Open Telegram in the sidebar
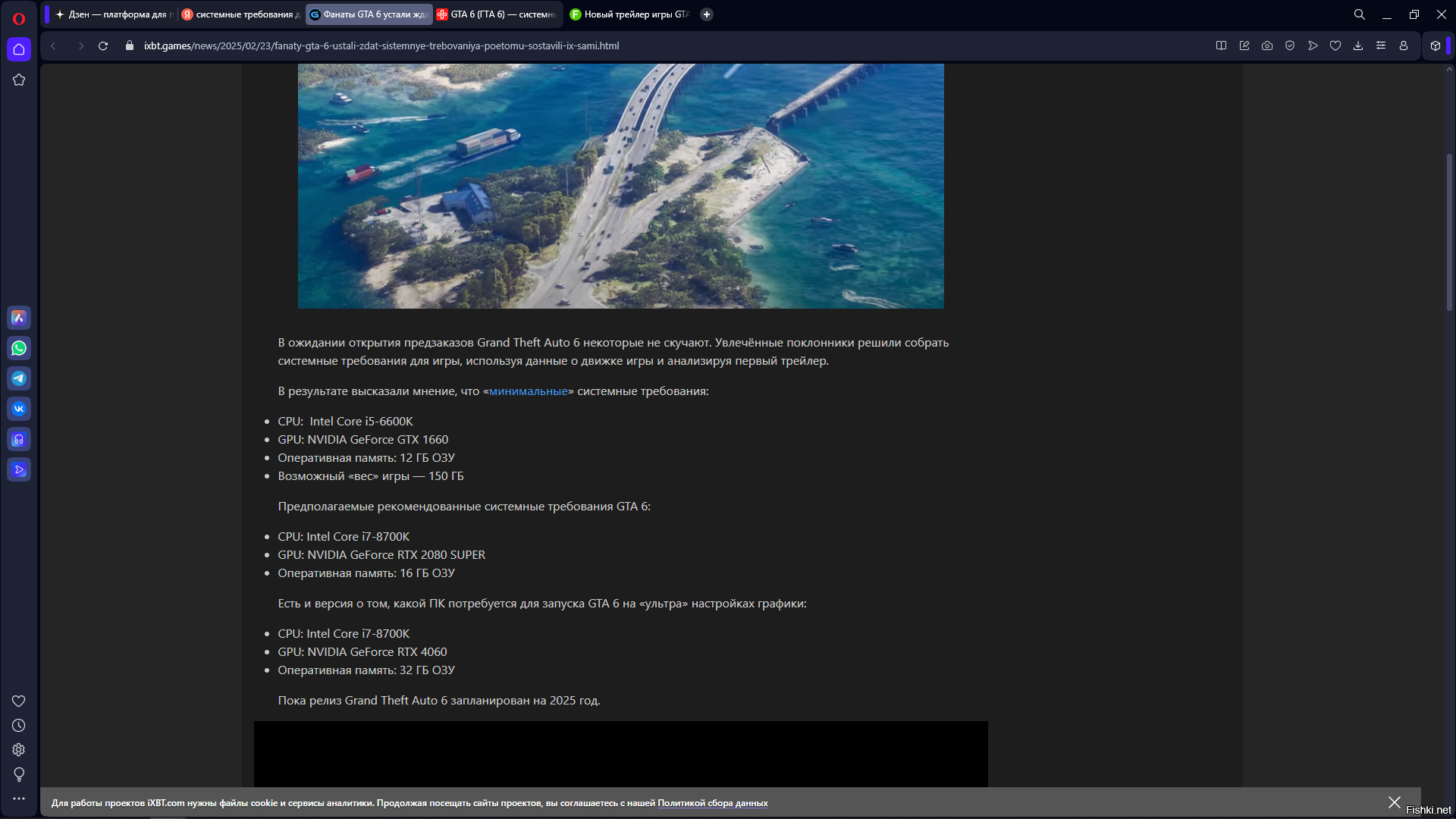The height and width of the screenshot is (819, 1456). click(19, 378)
